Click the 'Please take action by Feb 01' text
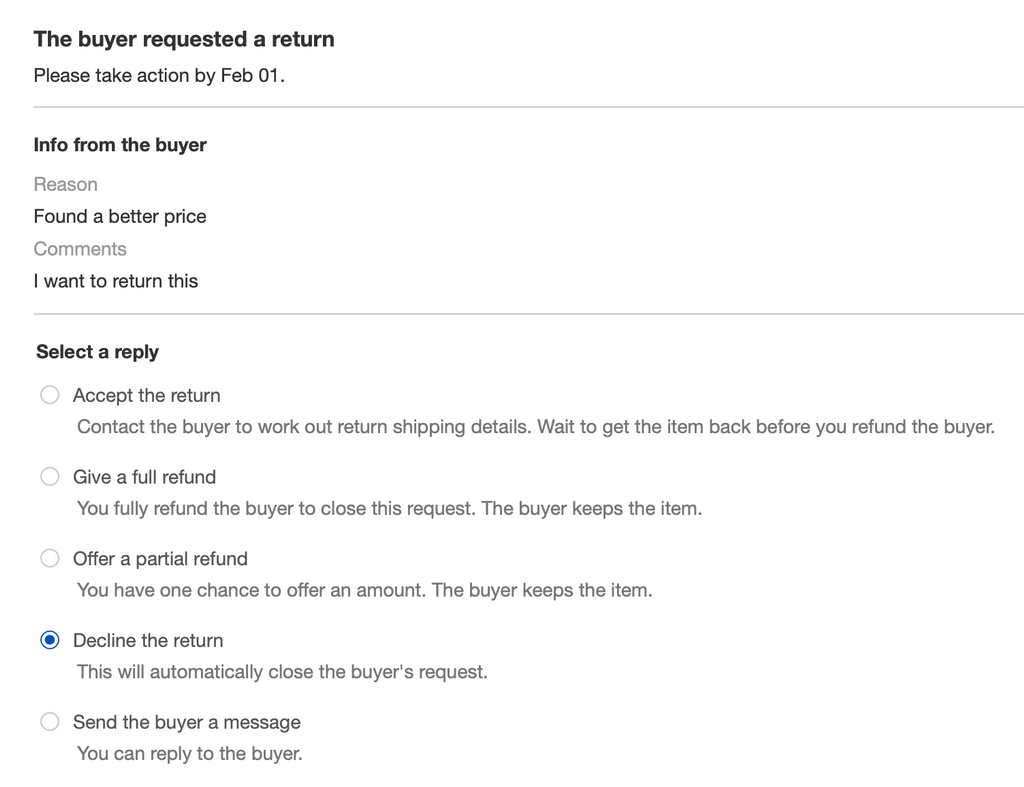The height and width of the screenshot is (787, 1024). point(159,75)
